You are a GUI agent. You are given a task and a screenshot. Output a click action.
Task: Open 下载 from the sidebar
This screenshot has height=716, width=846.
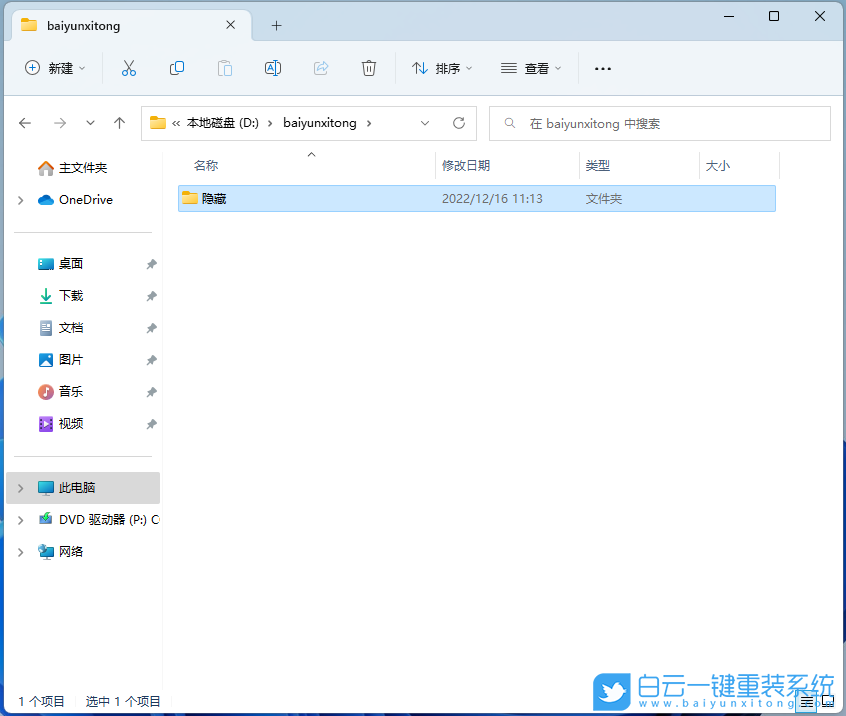click(x=68, y=295)
